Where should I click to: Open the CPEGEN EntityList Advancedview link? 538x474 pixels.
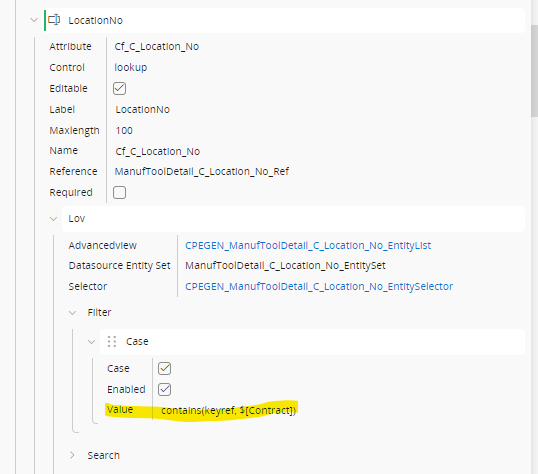click(x=308, y=245)
